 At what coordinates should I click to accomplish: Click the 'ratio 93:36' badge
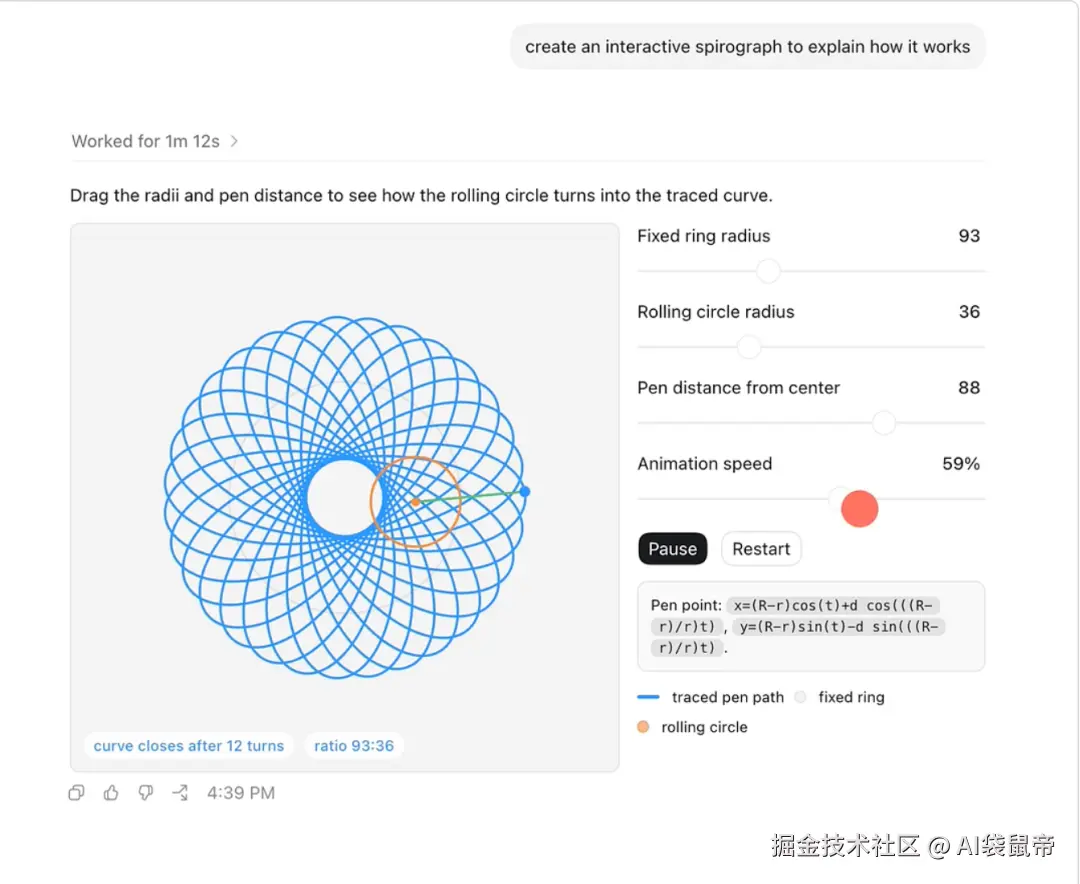coord(354,746)
